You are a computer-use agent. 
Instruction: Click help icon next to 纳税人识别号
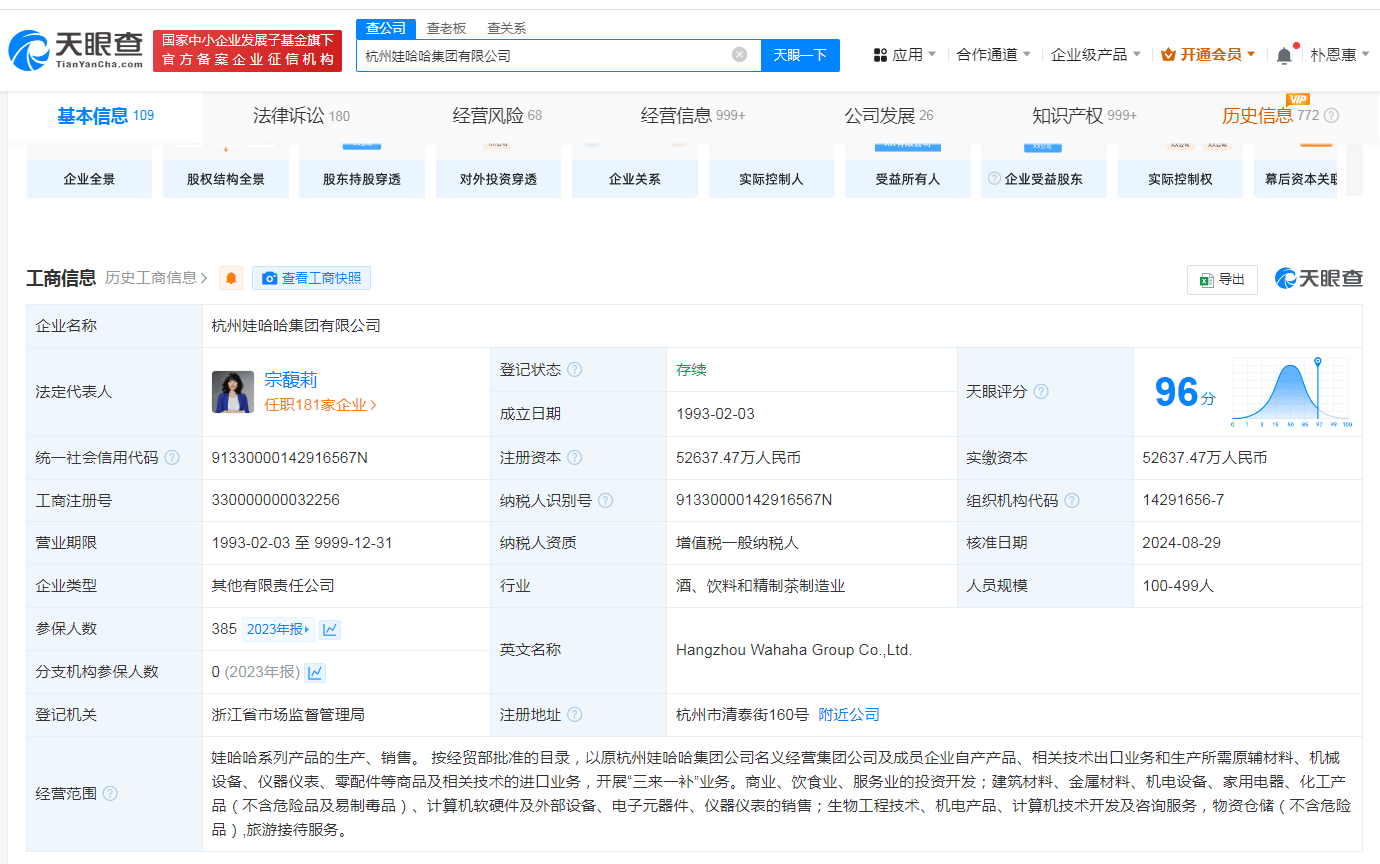[605, 500]
